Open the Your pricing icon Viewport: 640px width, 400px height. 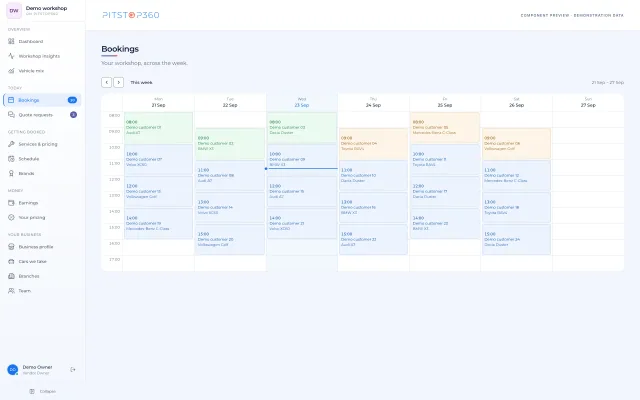point(11,218)
